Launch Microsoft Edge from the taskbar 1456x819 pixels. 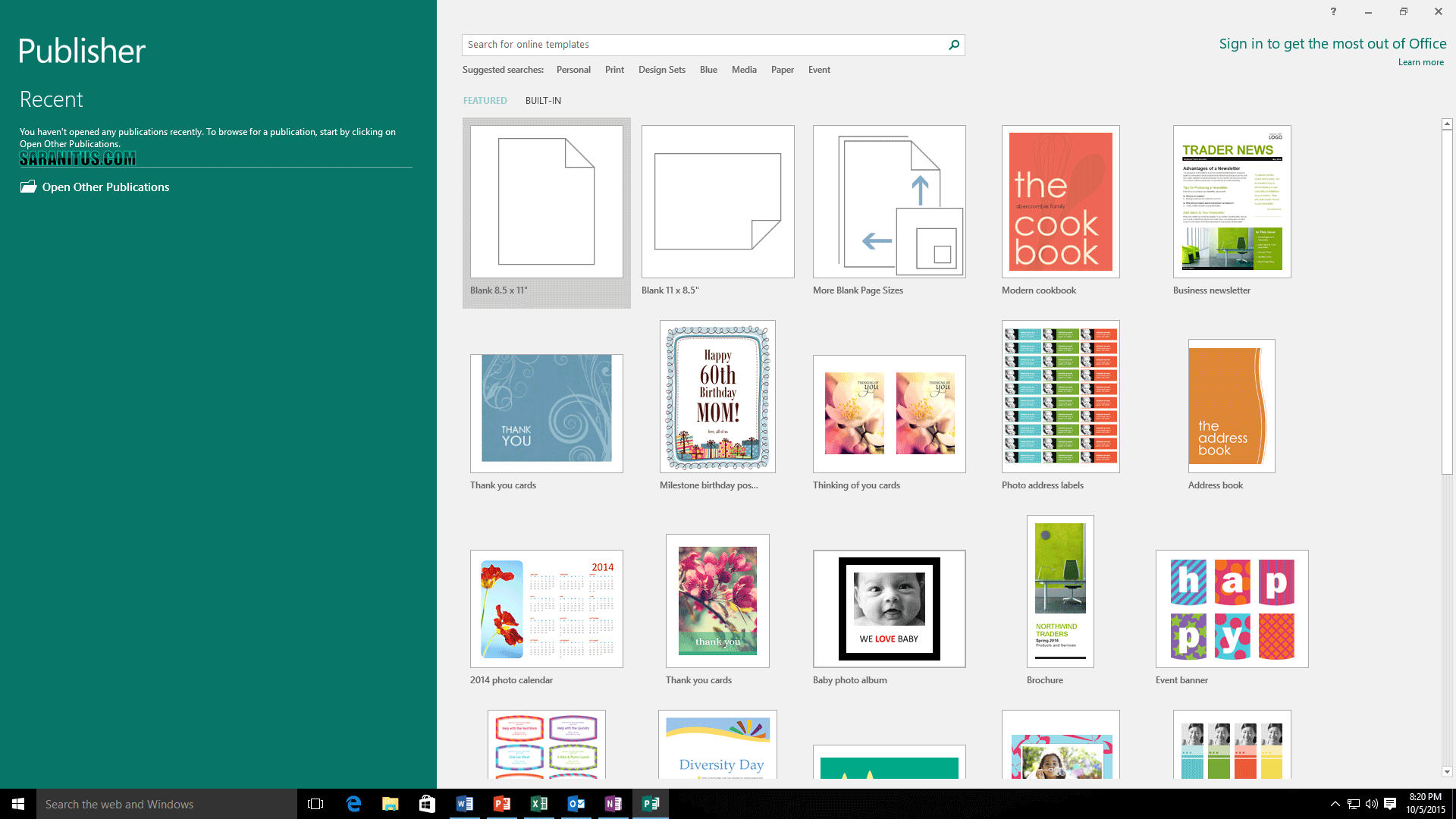[353, 804]
